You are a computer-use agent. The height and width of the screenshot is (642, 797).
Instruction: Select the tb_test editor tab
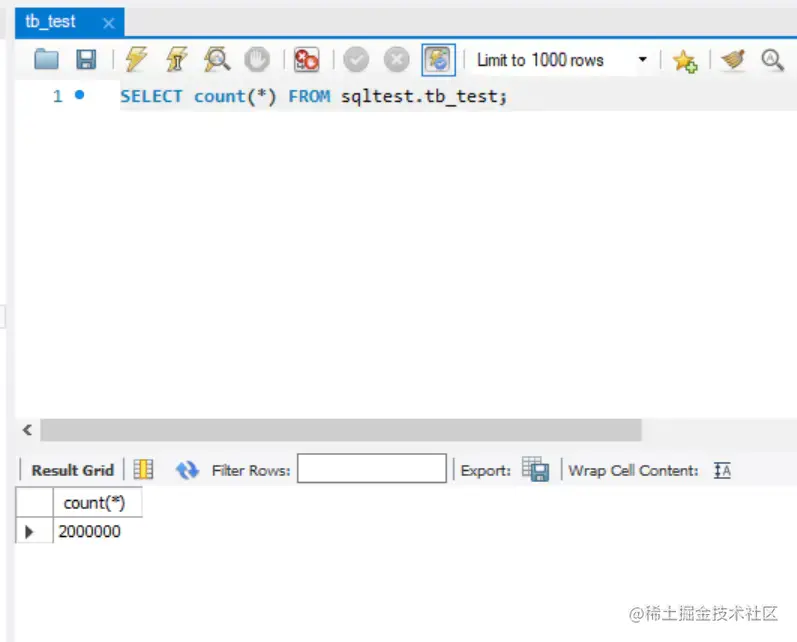70,22
